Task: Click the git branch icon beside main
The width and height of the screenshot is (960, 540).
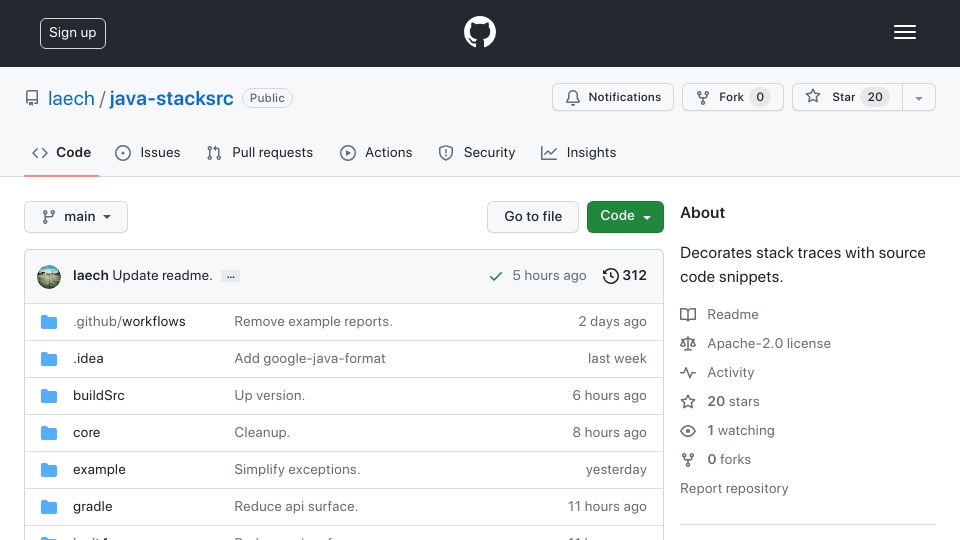Action: pyautogui.click(x=48, y=217)
